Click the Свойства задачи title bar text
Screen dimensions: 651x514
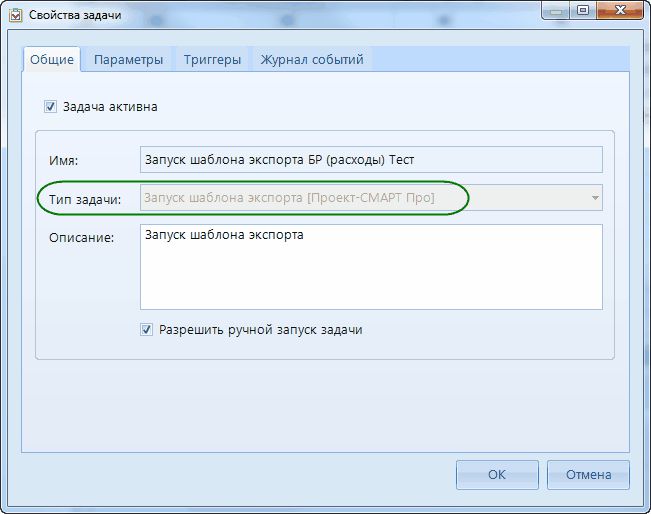point(75,14)
